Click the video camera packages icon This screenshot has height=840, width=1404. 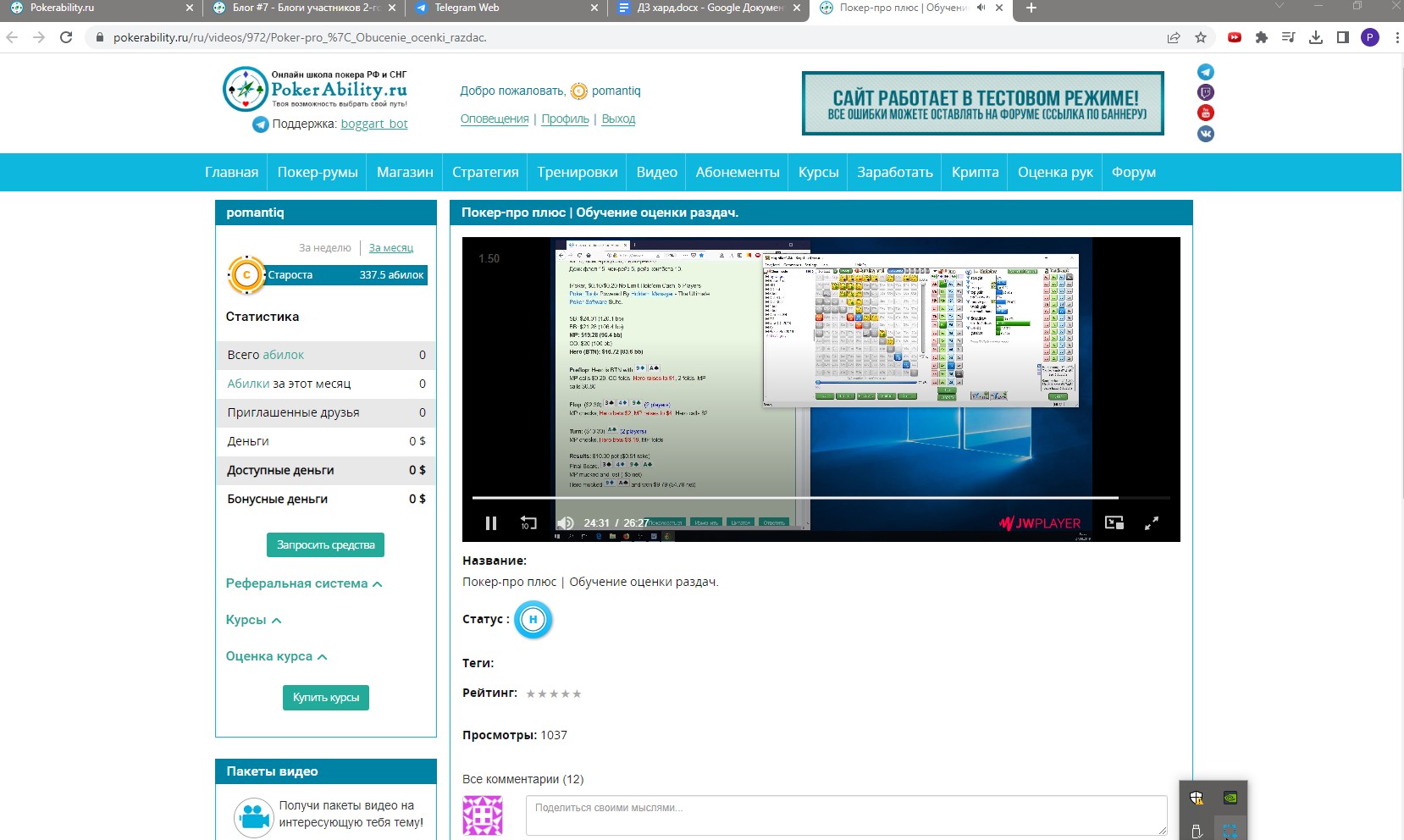[253, 817]
